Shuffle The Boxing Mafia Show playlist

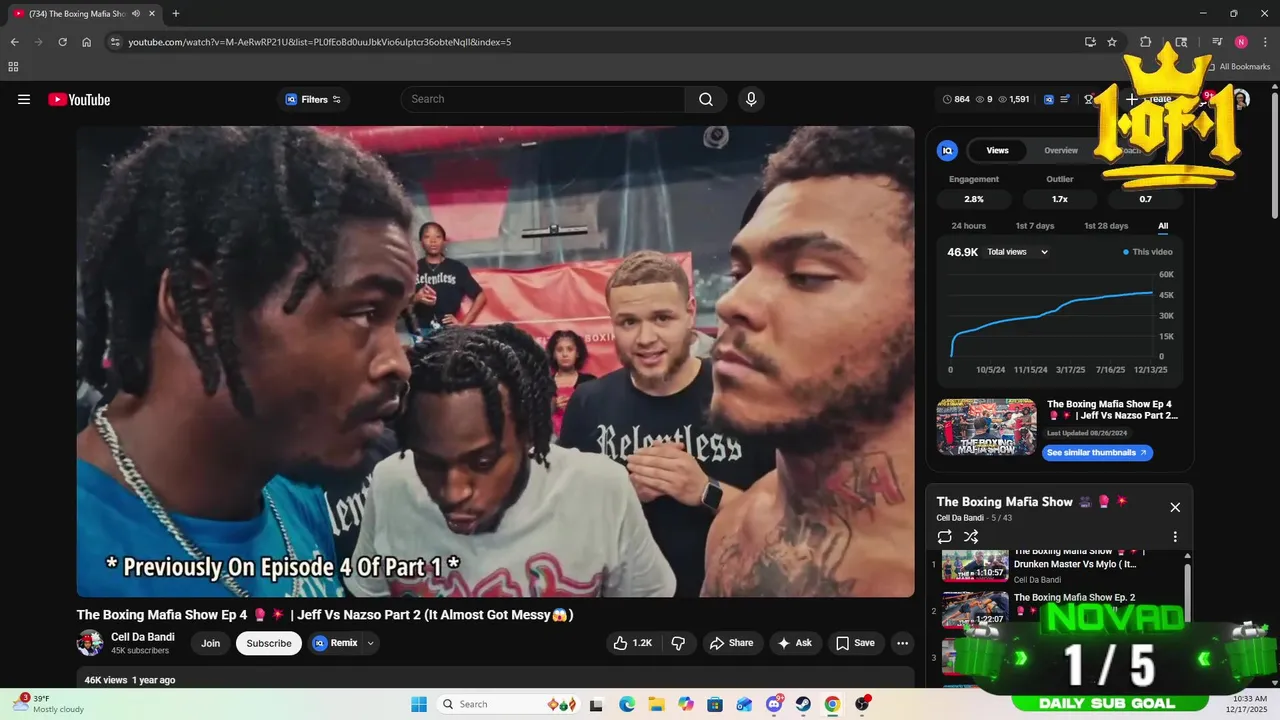click(971, 537)
